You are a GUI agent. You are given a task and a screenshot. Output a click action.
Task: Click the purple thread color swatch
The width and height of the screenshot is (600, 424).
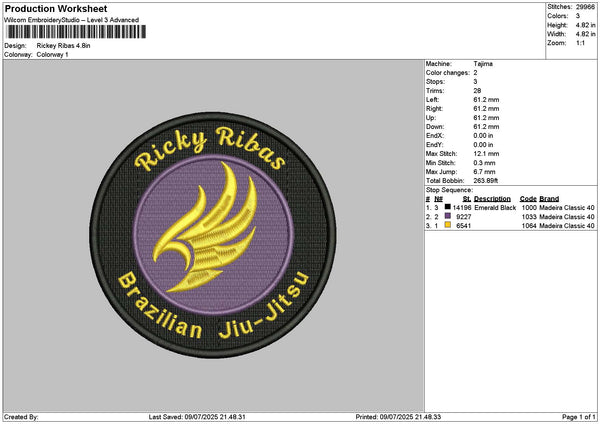447,216
